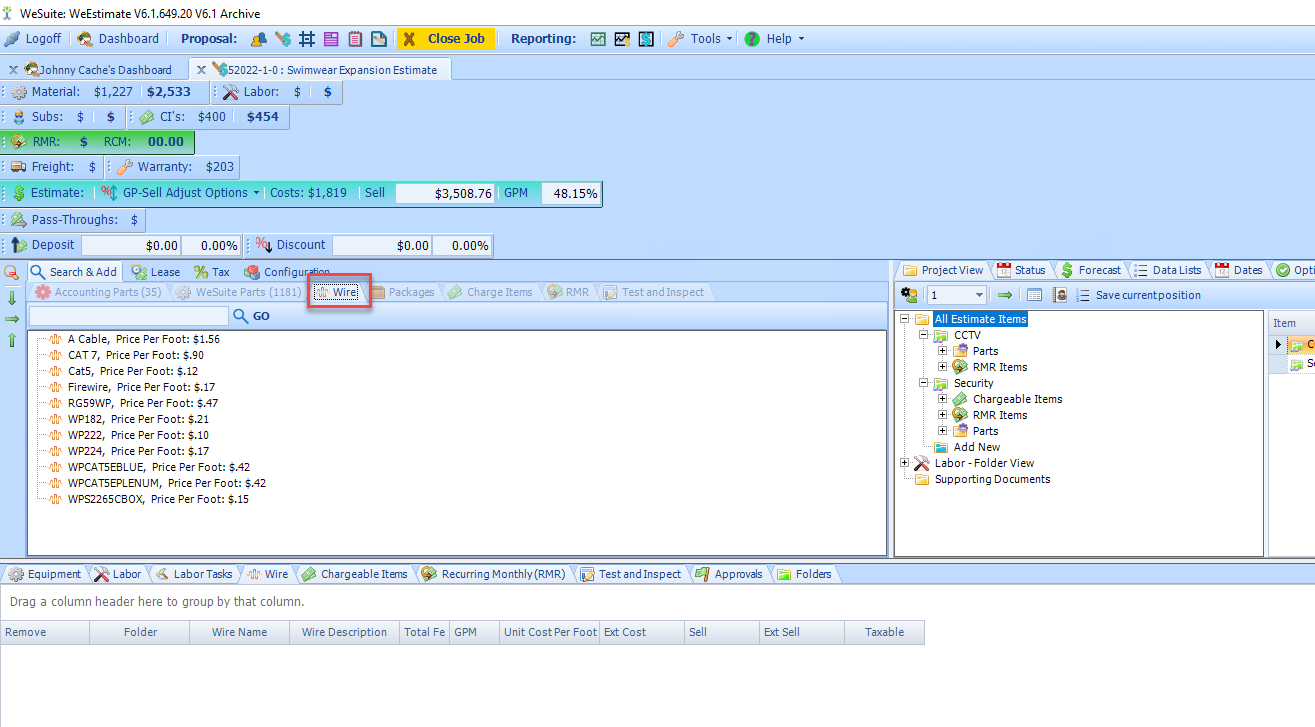
Task: Switch to the Lease tab
Action: (155, 272)
